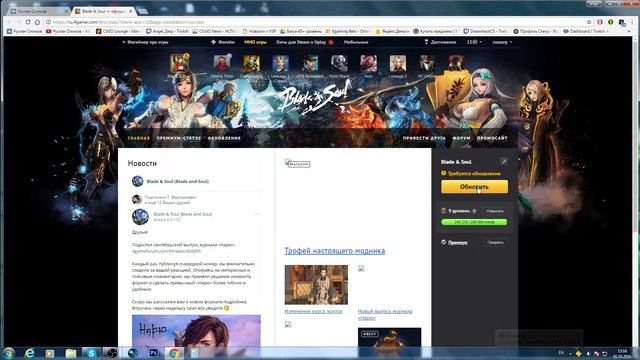640x360 pixels.
Task: Open the CSGO Lounge bookmark
Action: 118,31
